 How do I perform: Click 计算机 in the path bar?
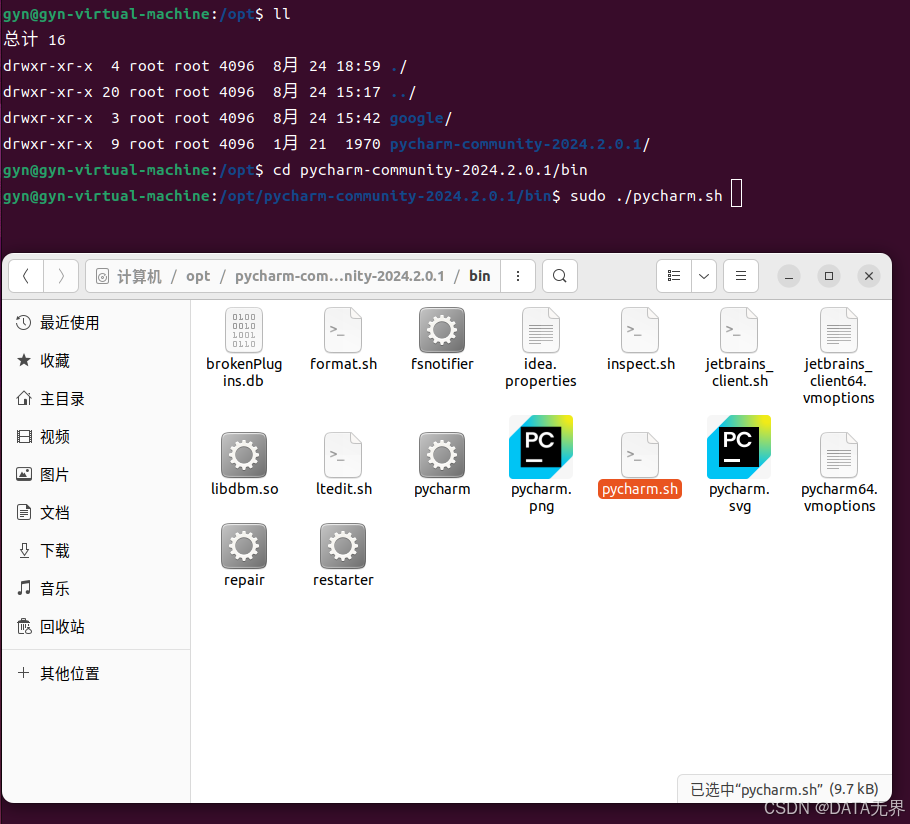point(139,276)
